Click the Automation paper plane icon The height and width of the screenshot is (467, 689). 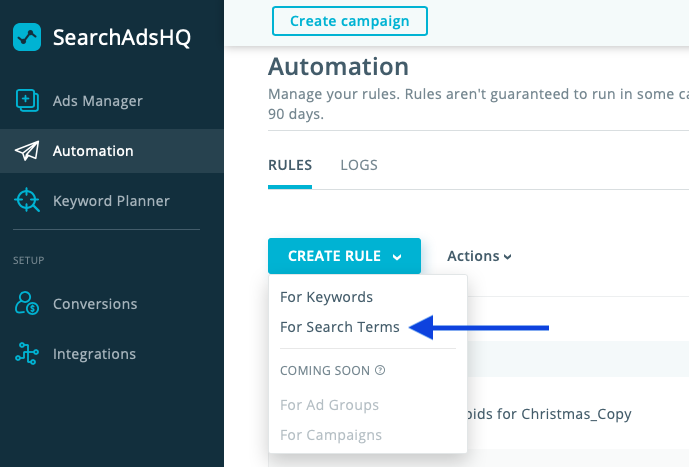pyautogui.click(x=27, y=151)
